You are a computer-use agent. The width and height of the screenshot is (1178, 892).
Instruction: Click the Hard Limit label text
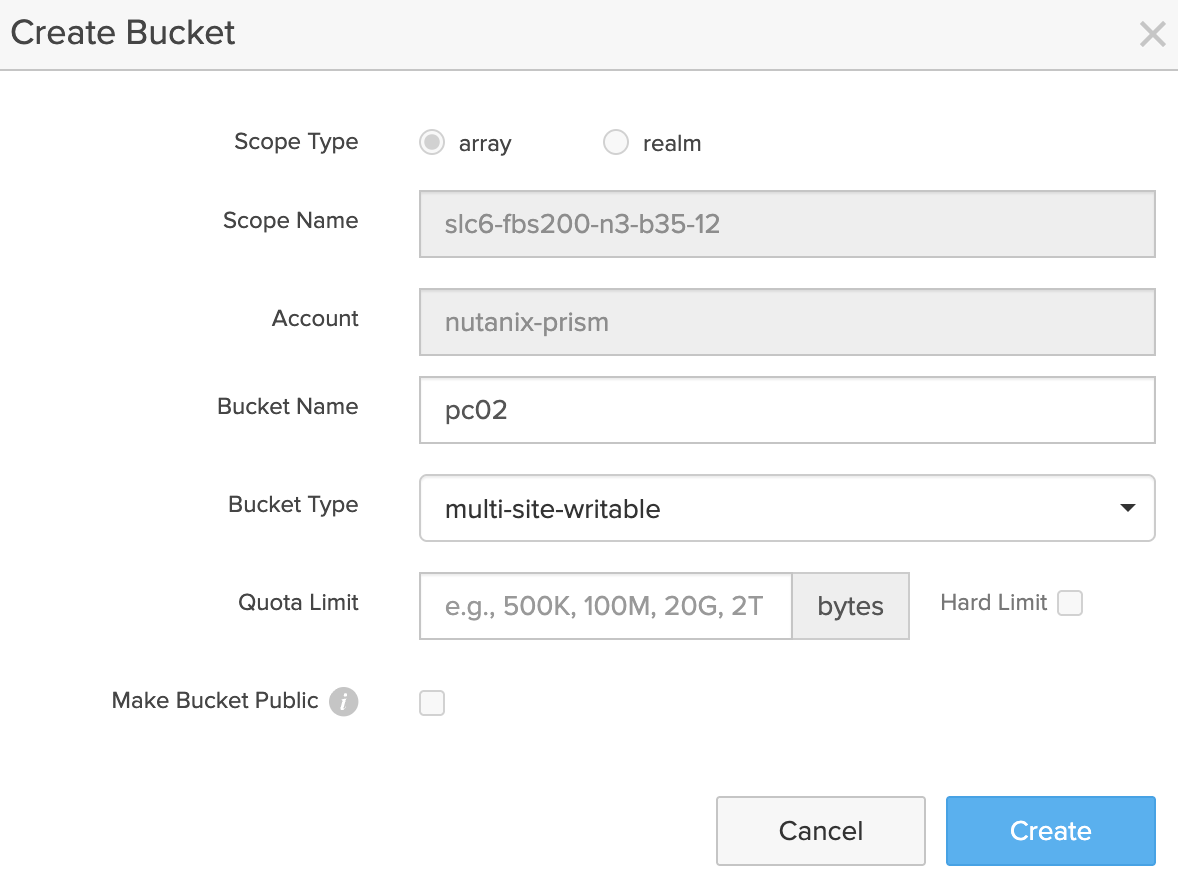[x=993, y=603]
